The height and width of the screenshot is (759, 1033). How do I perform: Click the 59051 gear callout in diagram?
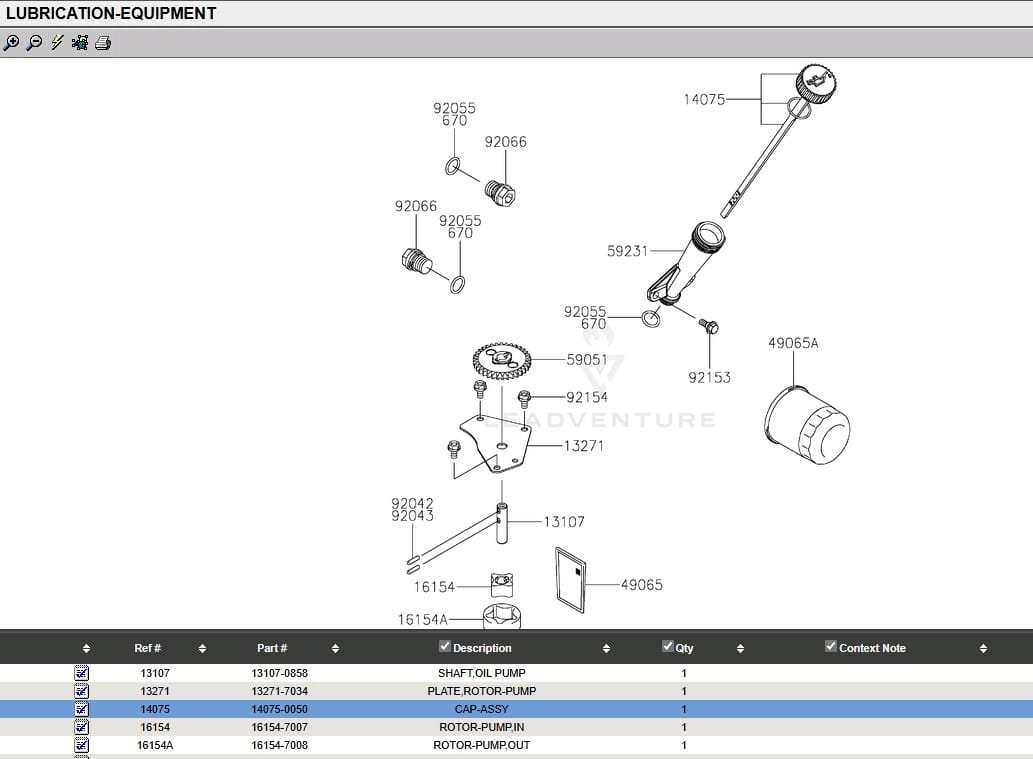point(586,360)
